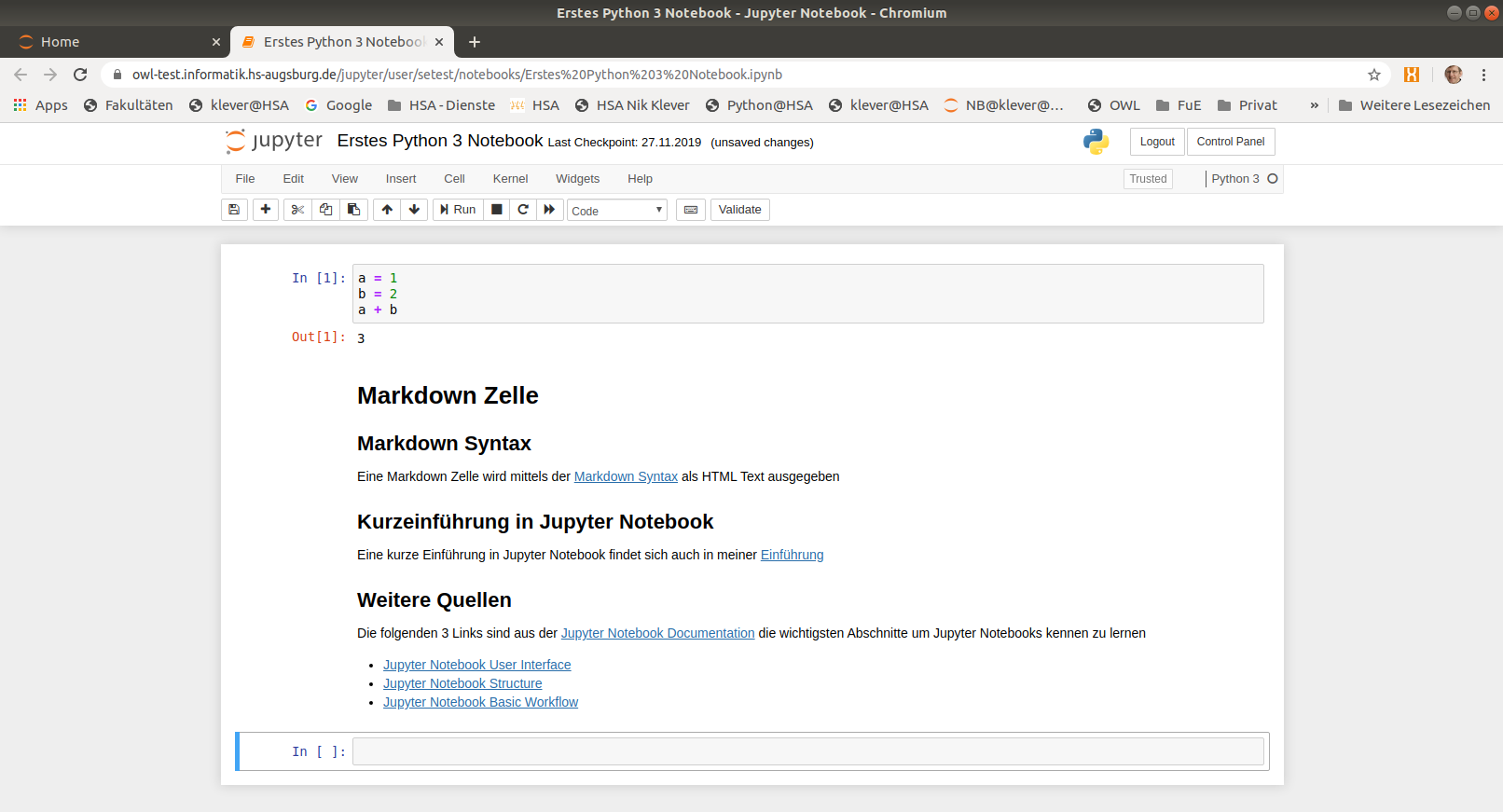The width and height of the screenshot is (1503, 812).
Task: Click into the empty code cell input
Action: pos(807,751)
